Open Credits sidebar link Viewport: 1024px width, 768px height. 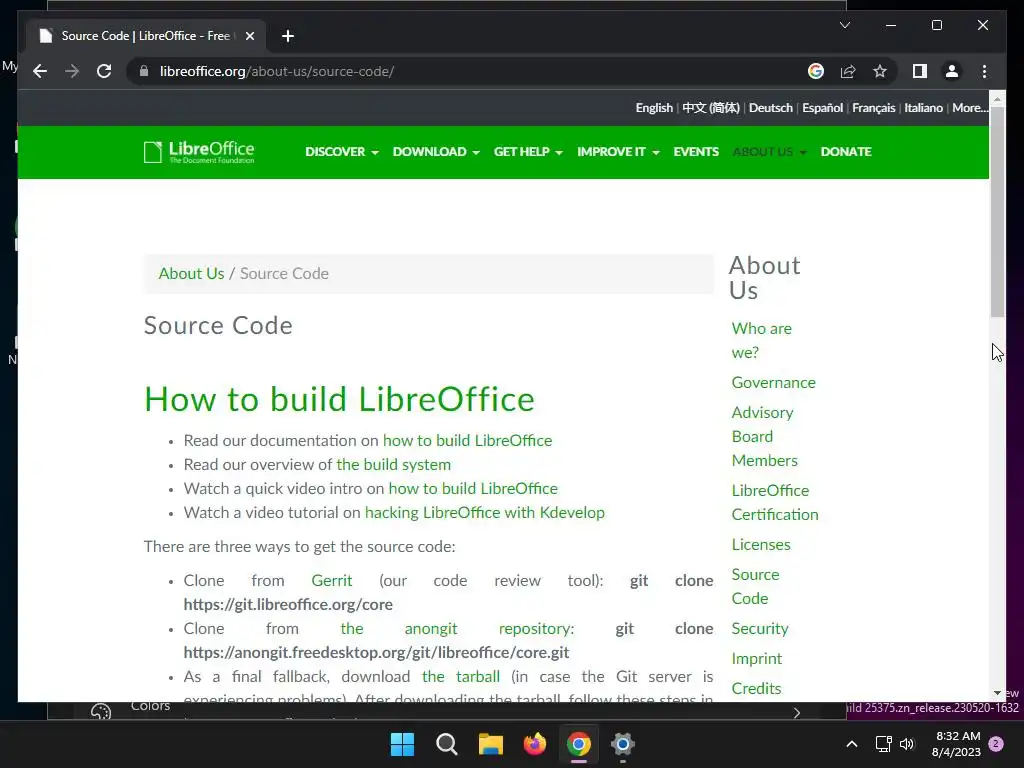(756, 688)
